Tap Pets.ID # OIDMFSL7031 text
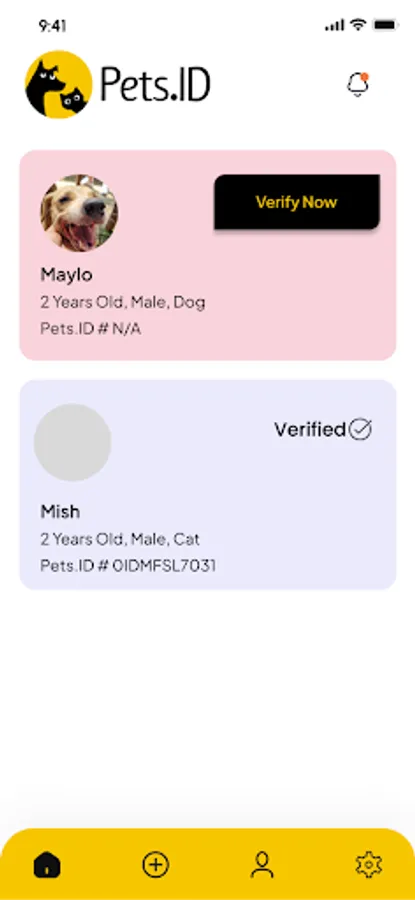Screen dimensions: 415x900 point(128,566)
